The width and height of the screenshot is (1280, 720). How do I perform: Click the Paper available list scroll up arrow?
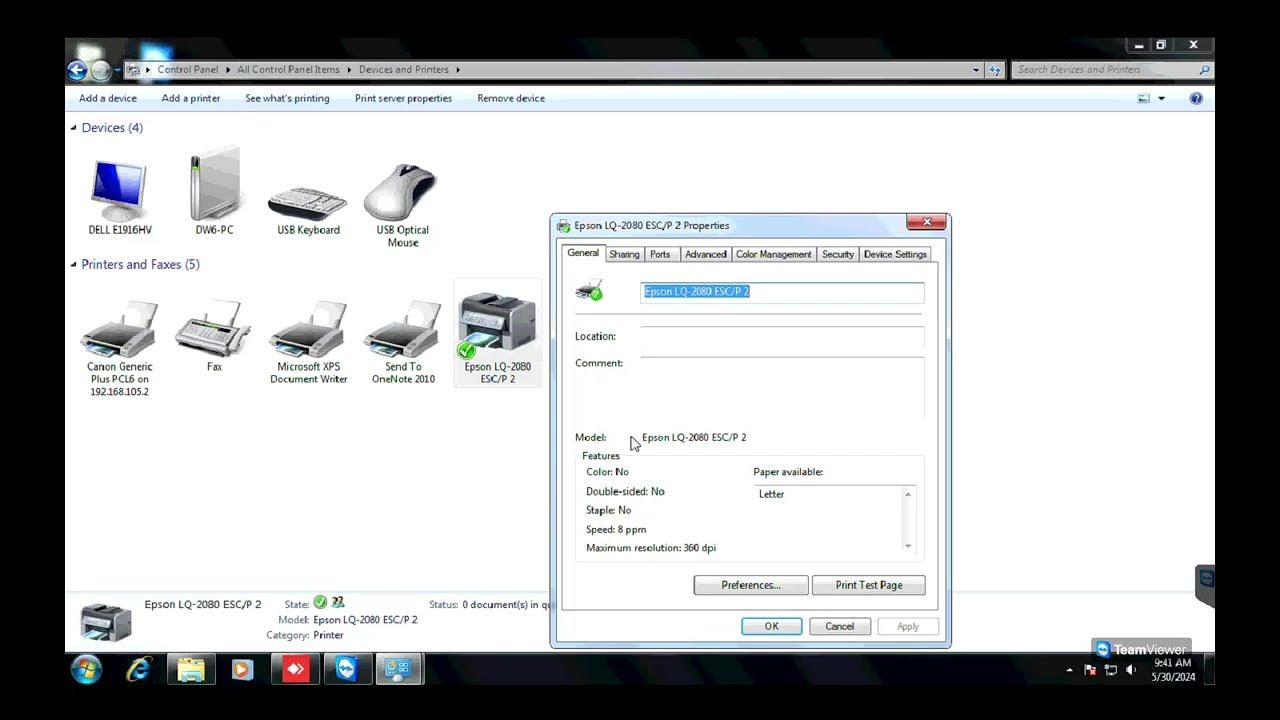pos(908,494)
